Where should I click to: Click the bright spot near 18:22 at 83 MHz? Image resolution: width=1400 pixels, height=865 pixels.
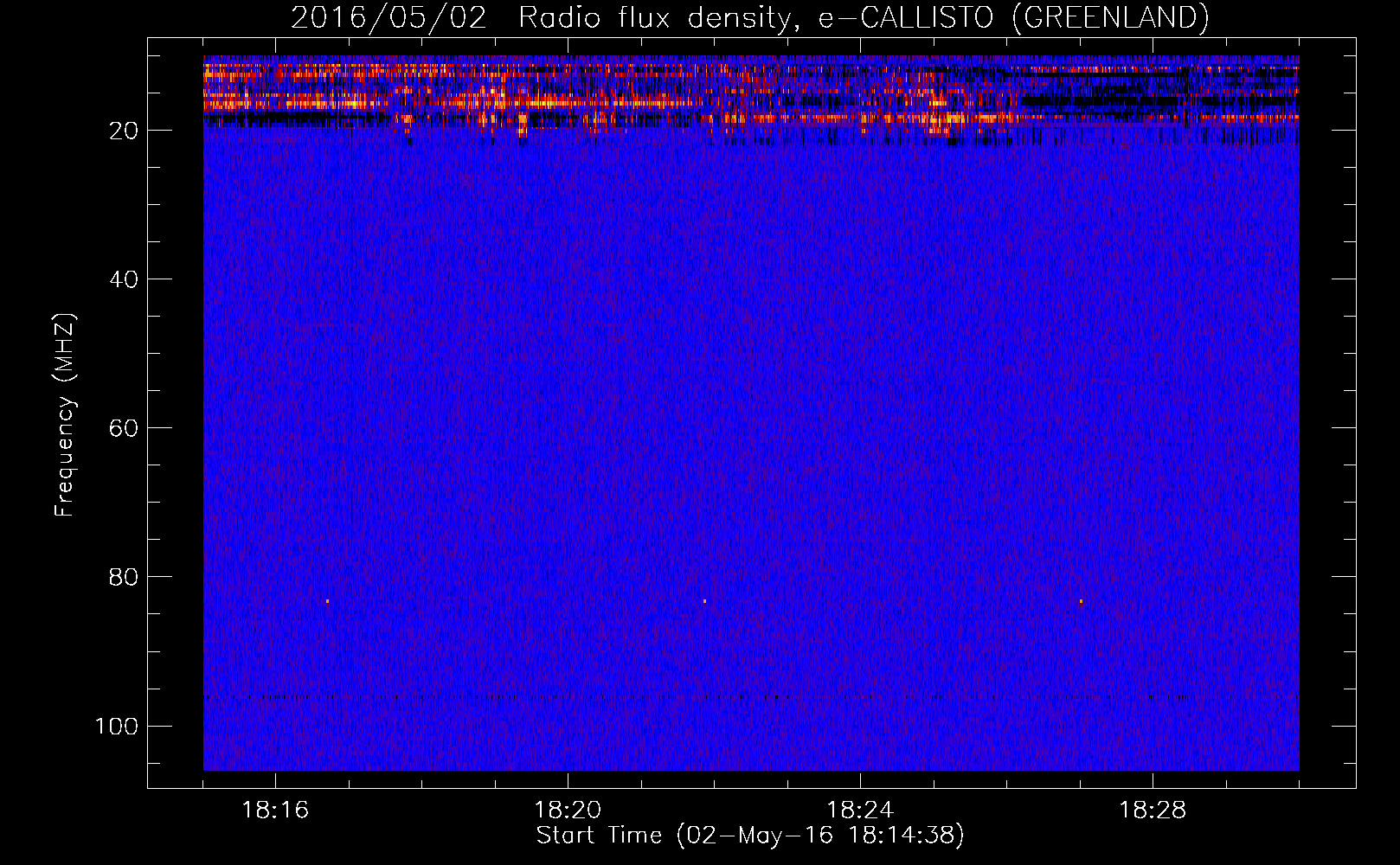[x=704, y=601]
